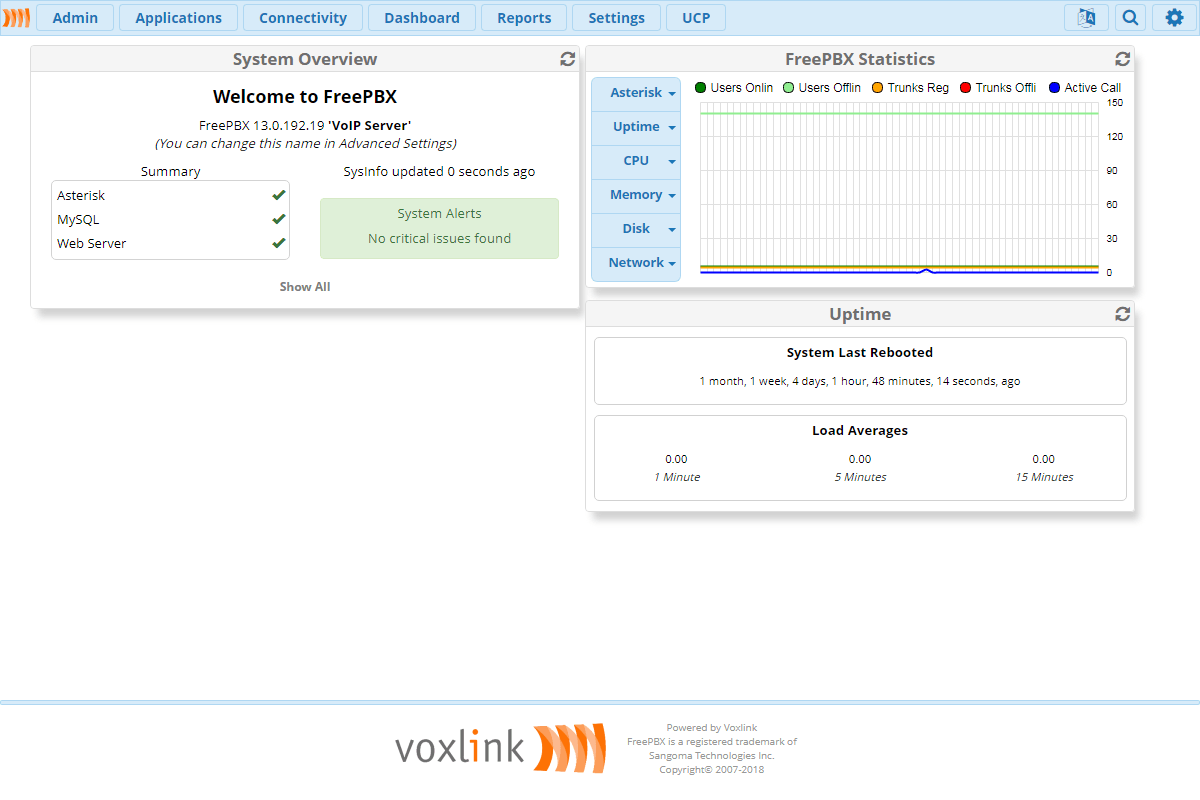The height and width of the screenshot is (800, 1200).
Task: Click the System Last Rebooted time text
Action: coord(860,381)
